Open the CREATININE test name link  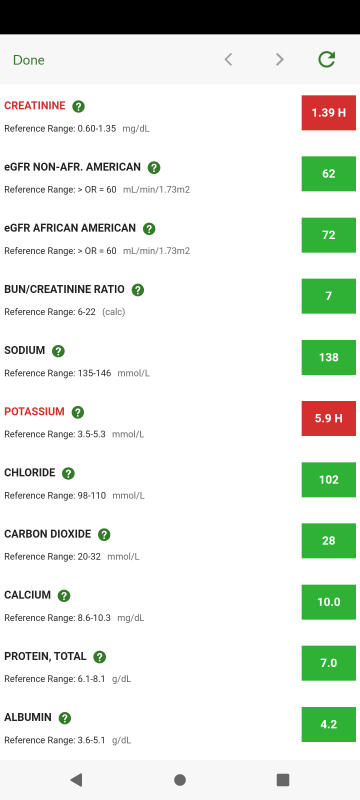(35, 106)
